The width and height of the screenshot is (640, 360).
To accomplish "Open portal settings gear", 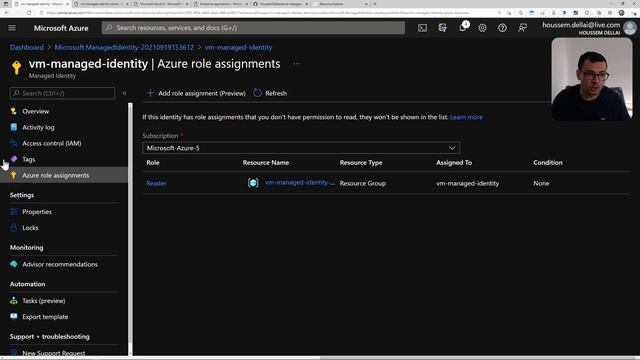I will coord(482,28).
